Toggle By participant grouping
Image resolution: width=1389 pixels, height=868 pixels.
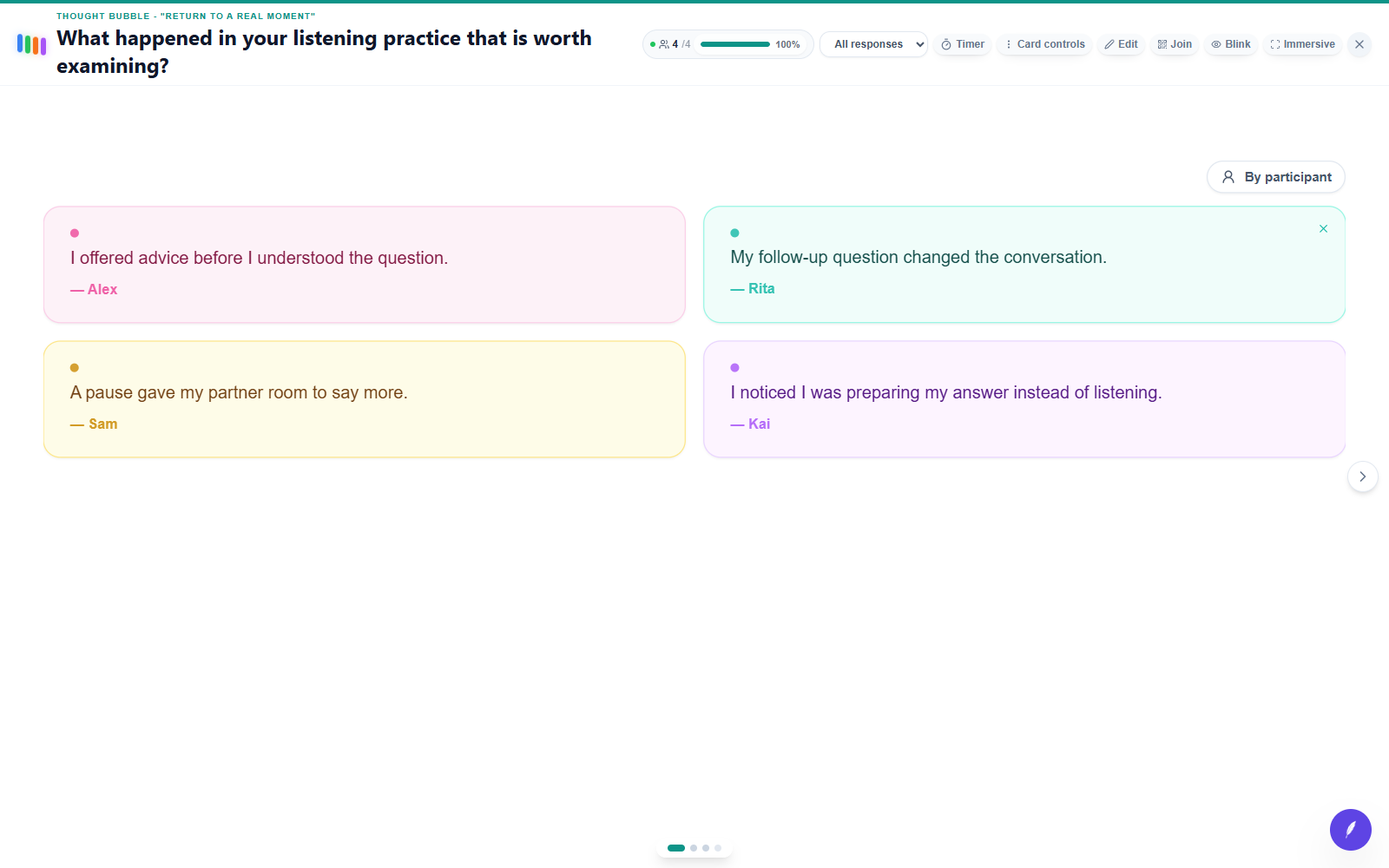[1276, 177]
